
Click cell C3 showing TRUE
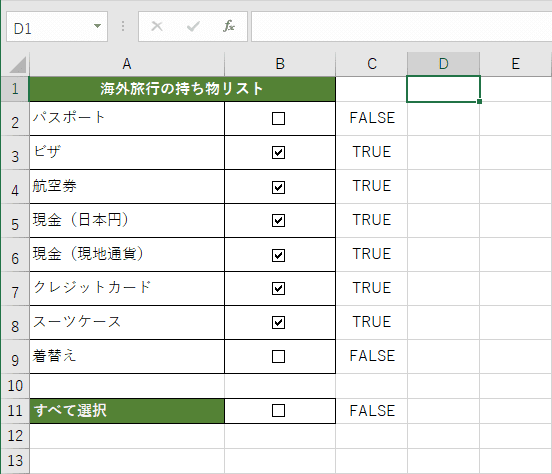tap(372, 152)
